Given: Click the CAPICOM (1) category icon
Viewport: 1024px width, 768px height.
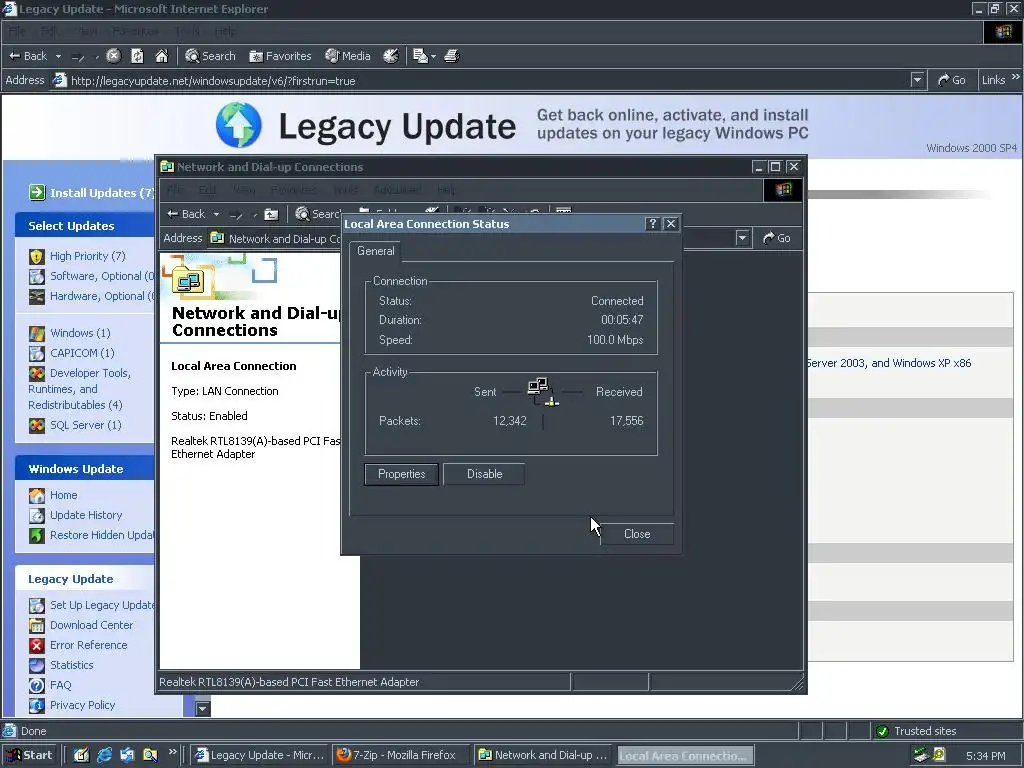Looking at the screenshot, I should (x=37, y=353).
